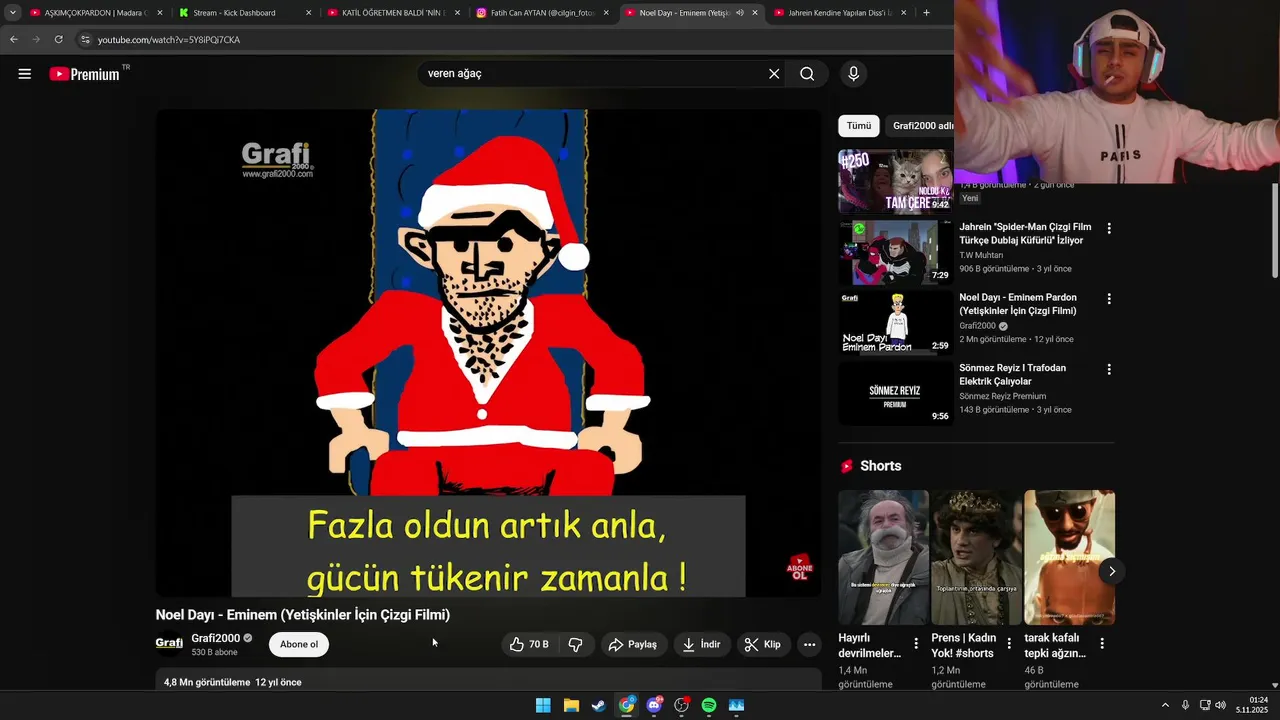1280x720 pixels.
Task: Open OBS Studio from the taskbar
Action: coord(681,705)
